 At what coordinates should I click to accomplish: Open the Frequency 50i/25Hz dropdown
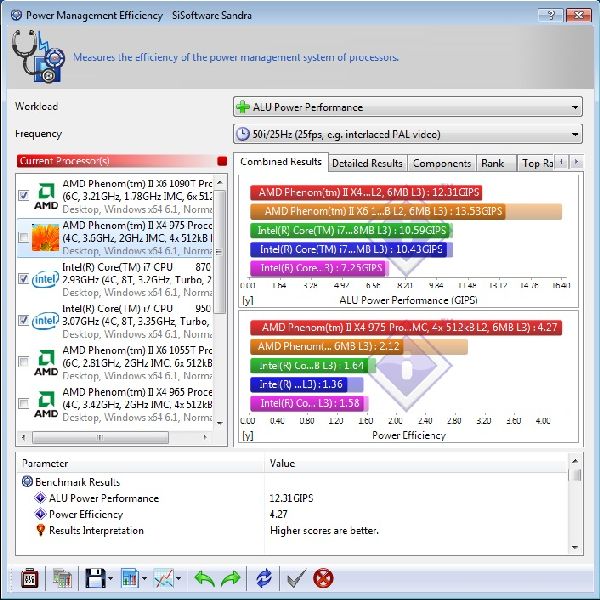(x=408, y=134)
